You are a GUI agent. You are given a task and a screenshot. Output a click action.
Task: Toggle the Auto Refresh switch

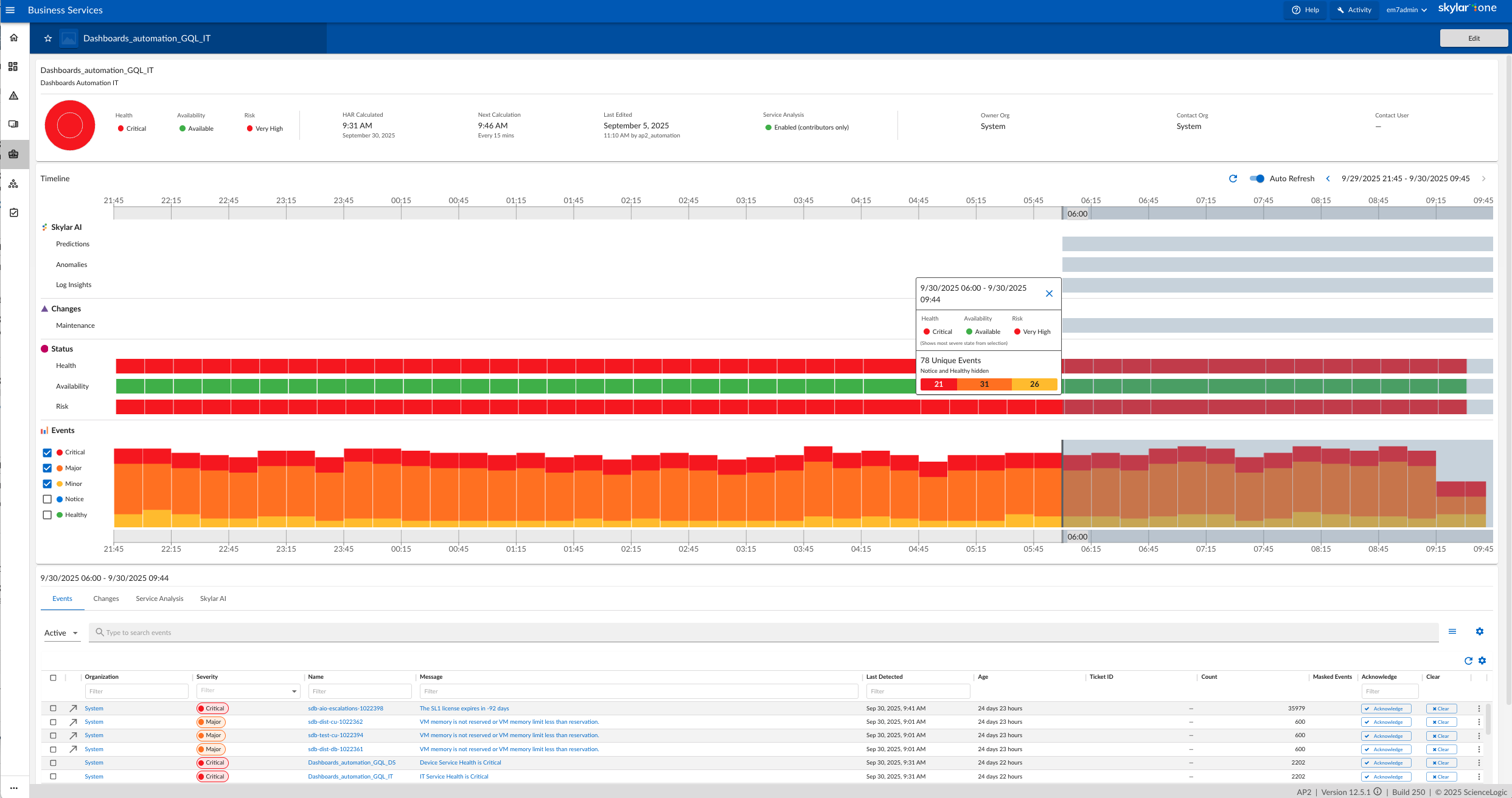(x=1256, y=178)
